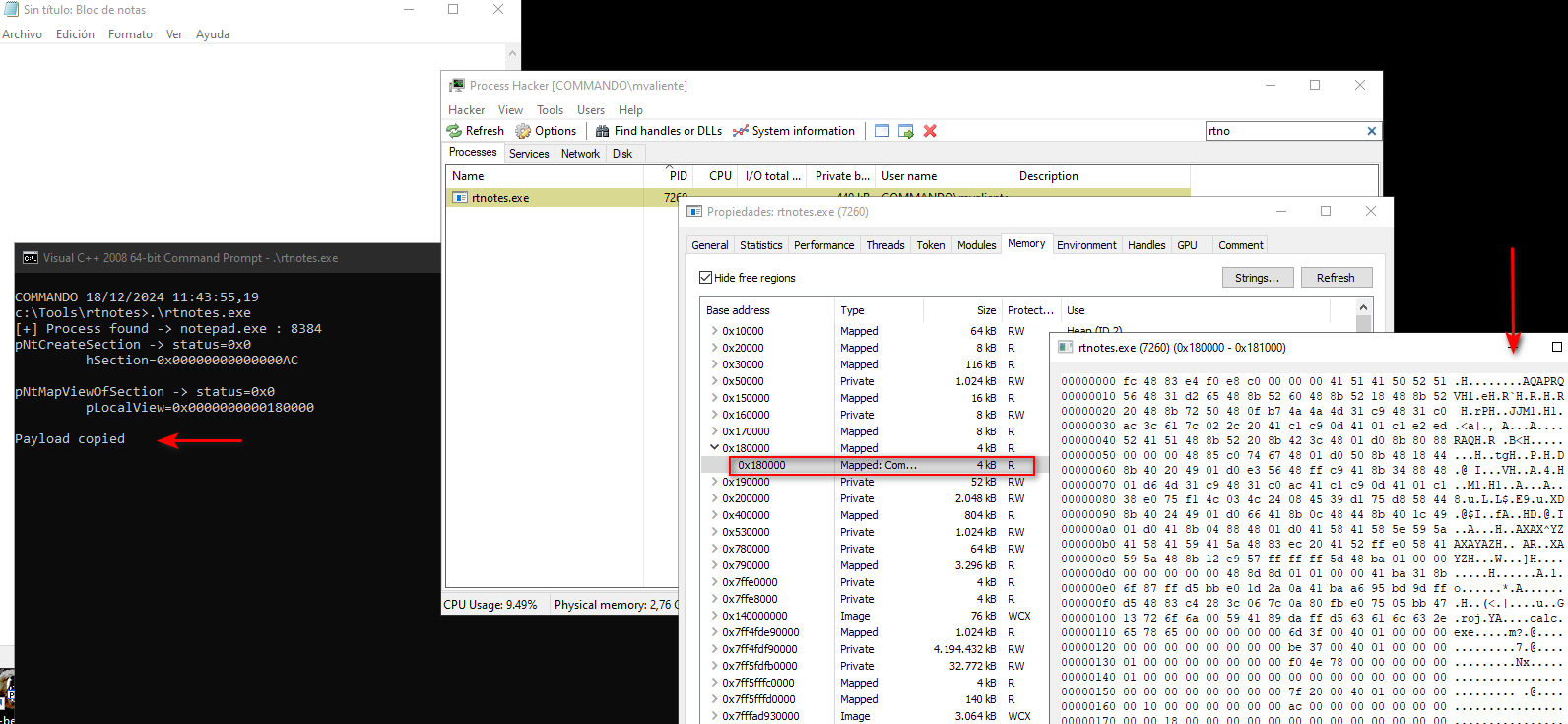Image resolution: width=1568 pixels, height=724 pixels.
Task: Click the find window toolbar icon
Action: [x=882, y=131]
